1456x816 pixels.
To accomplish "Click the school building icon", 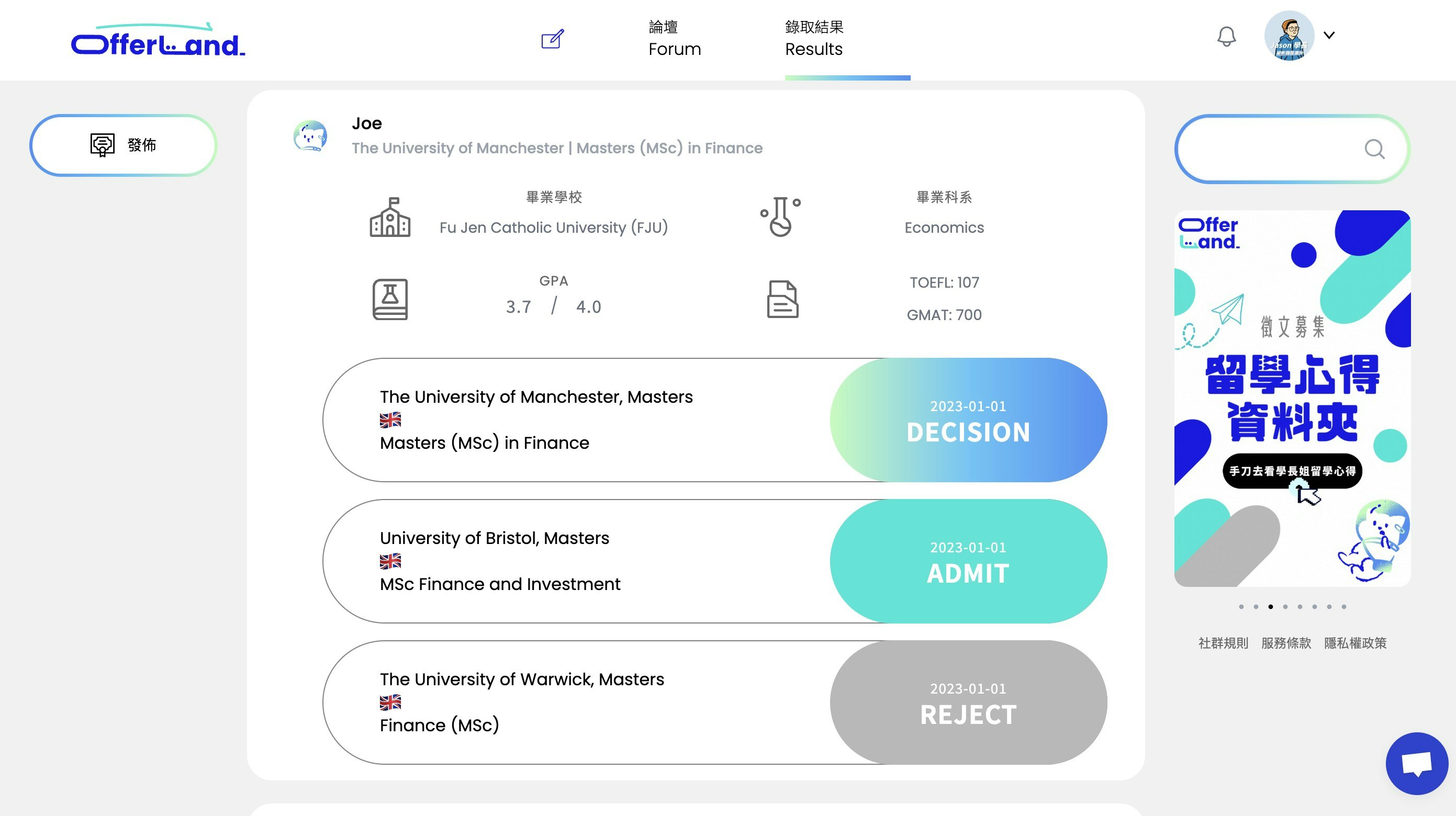I will (390, 217).
